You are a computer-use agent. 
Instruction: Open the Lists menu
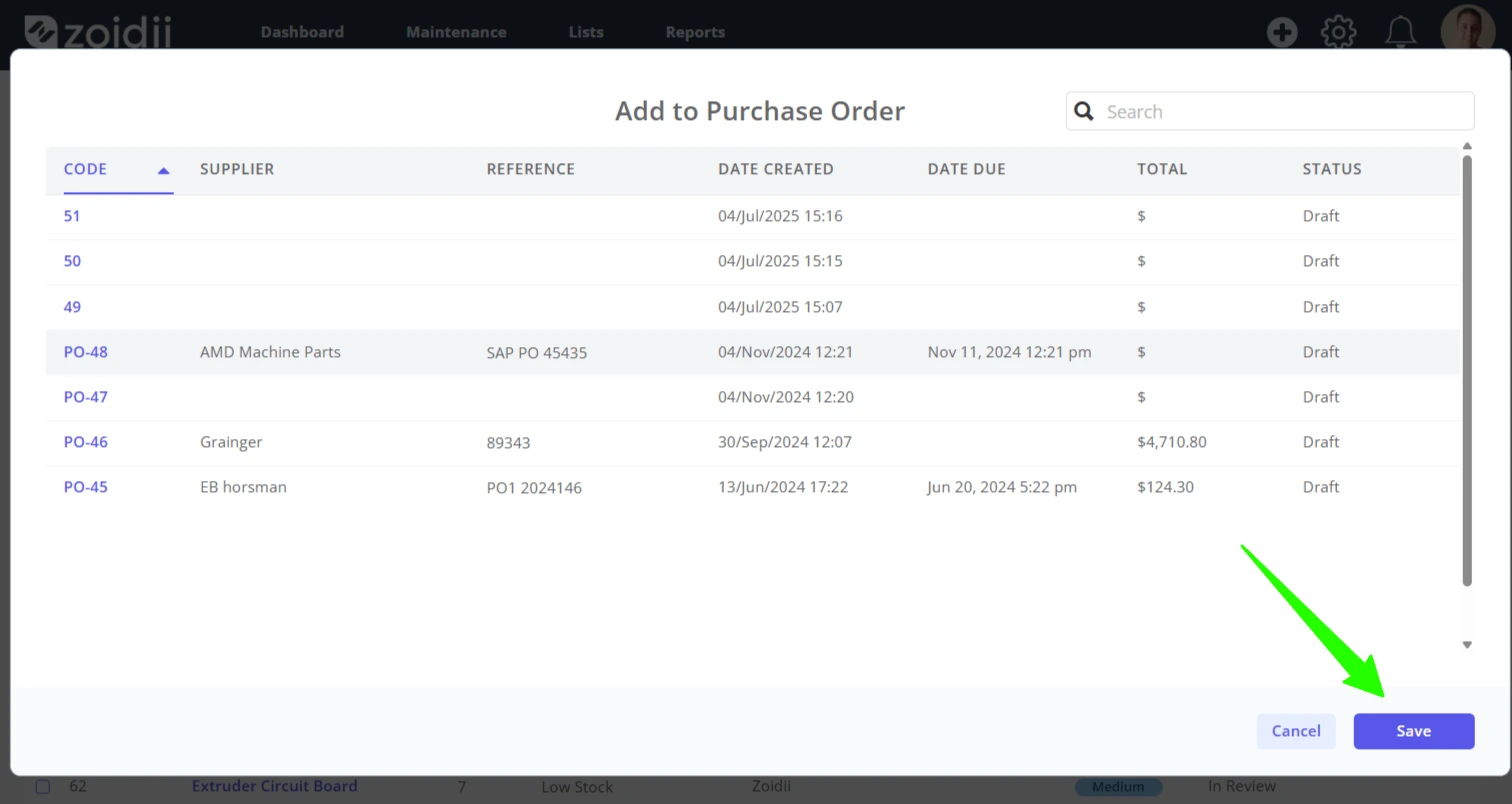coord(586,32)
